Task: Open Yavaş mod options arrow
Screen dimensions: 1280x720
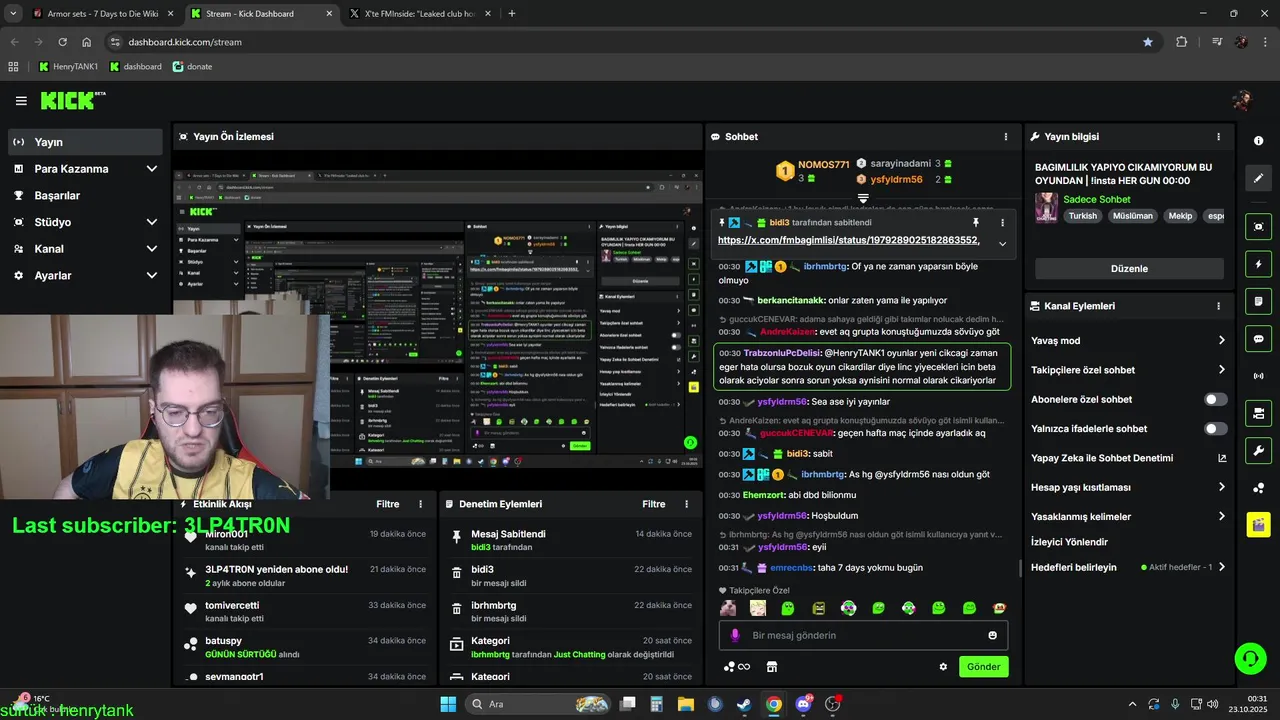Action: [x=1221, y=340]
